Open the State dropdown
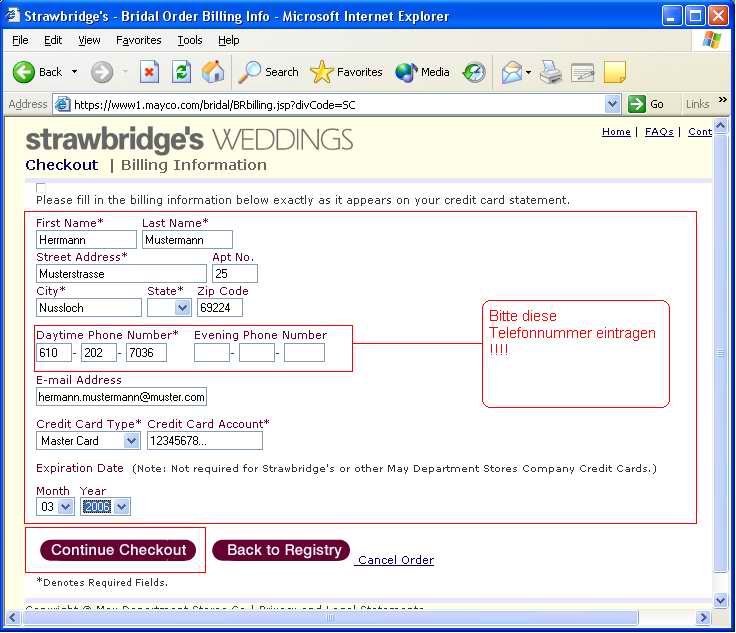Screen dimensions: 736x633 pyautogui.click(x=169, y=308)
